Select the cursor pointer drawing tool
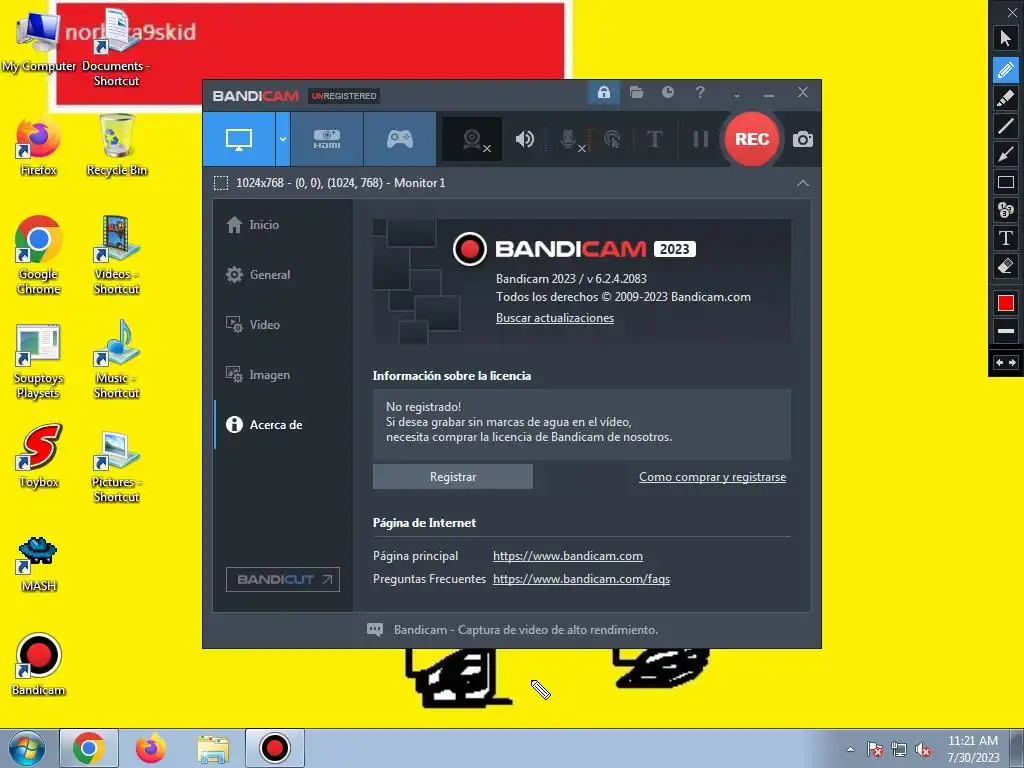This screenshot has height=768, width=1024. (1006, 38)
